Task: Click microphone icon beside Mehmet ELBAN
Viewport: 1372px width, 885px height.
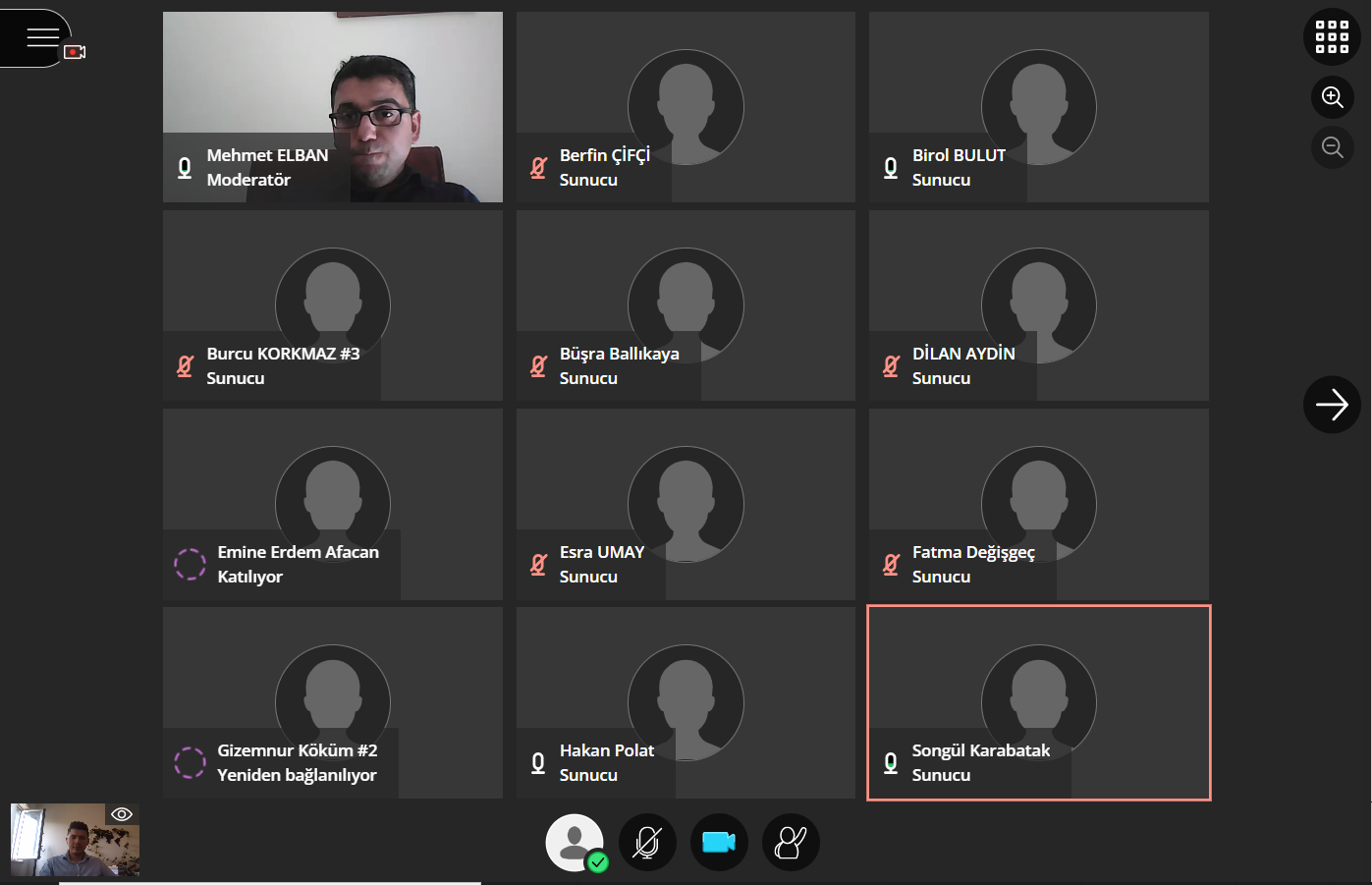Action: point(185,168)
